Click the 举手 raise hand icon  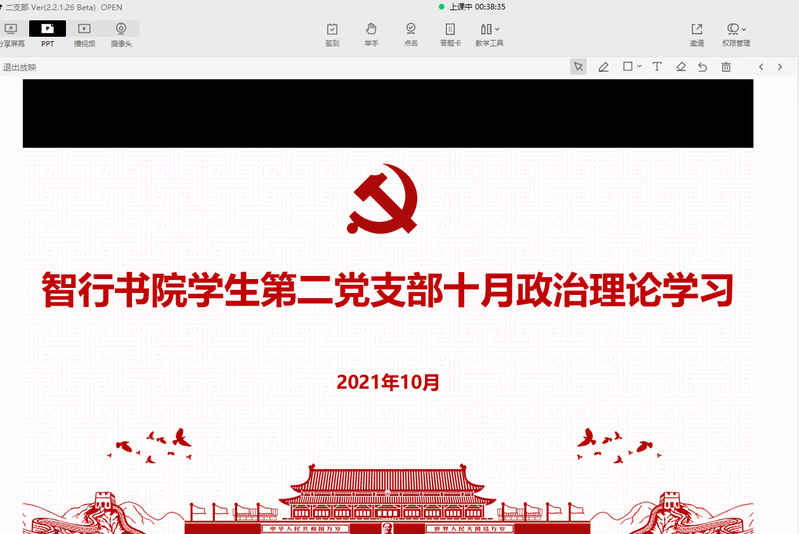click(x=371, y=34)
